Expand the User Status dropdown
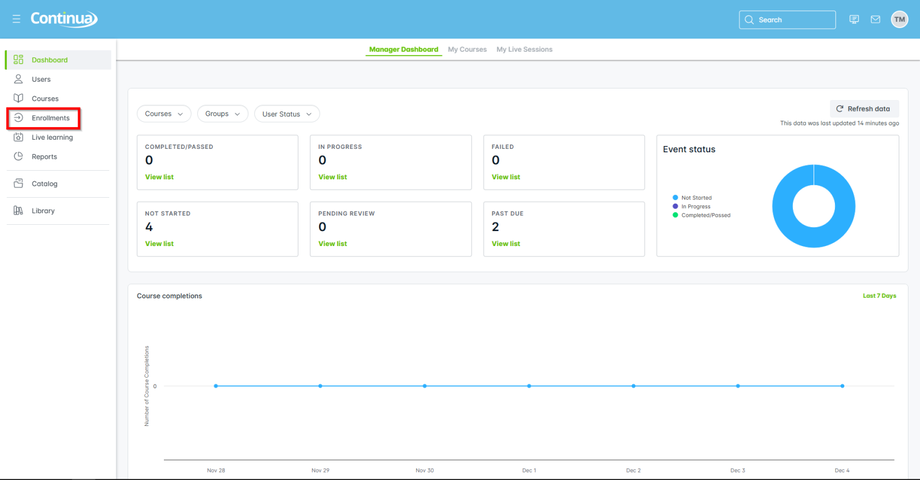 (x=287, y=114)
